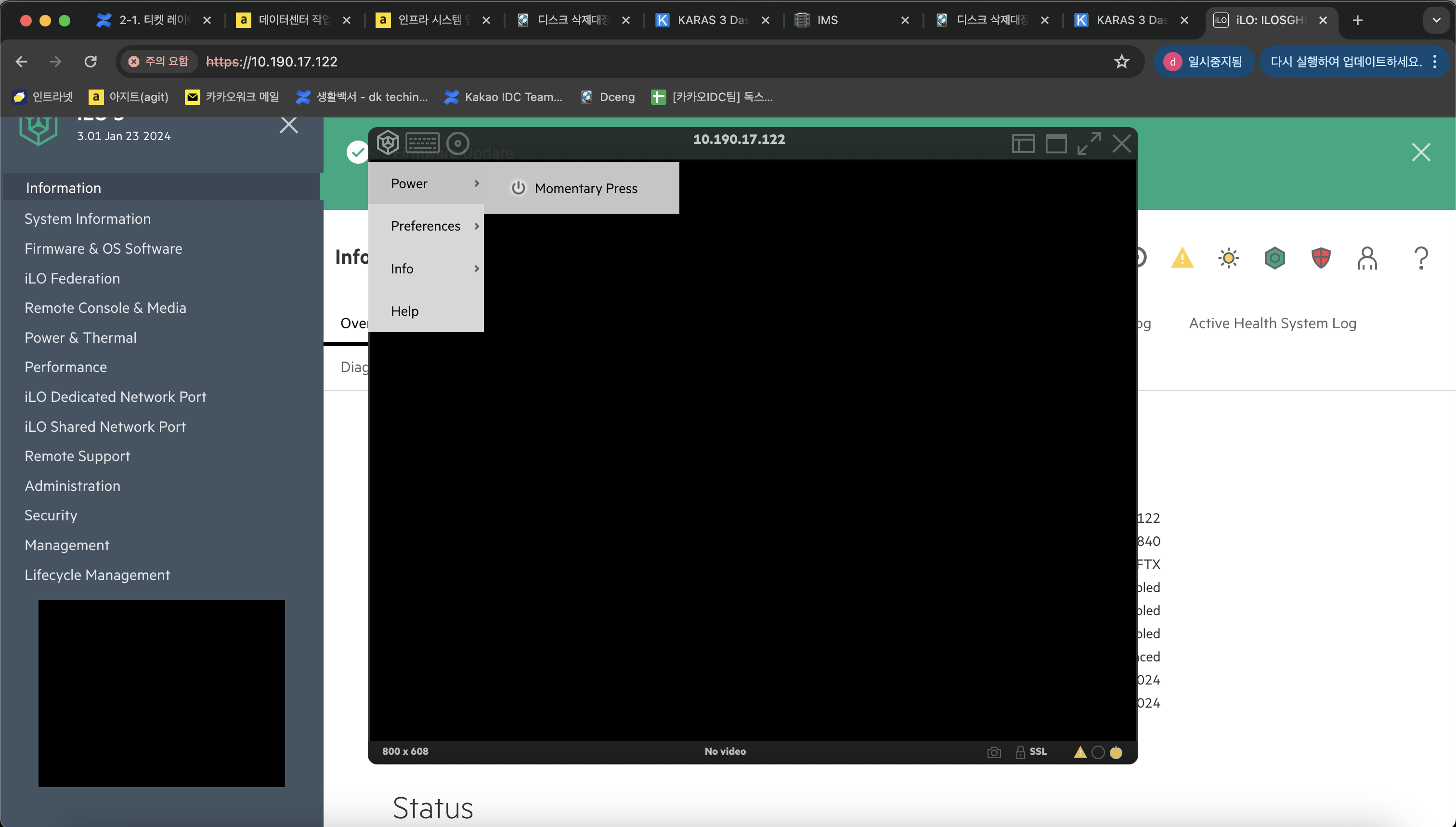Image resolution: width=1456 pixels, height=827 pixels.
Task: Bookmark this page with the star icon
Action: pos(1121,61)
